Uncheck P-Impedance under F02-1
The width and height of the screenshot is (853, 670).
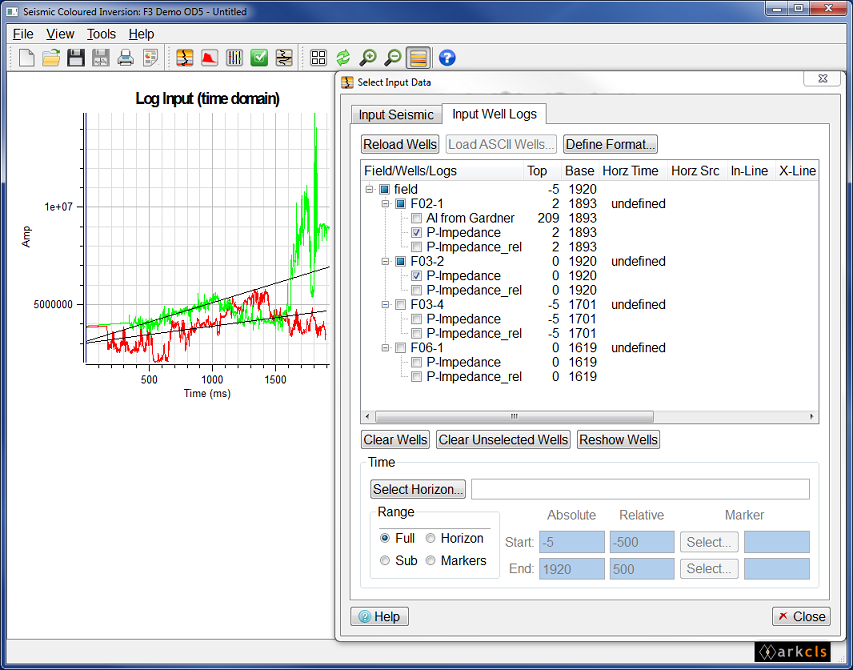[416, 233]
